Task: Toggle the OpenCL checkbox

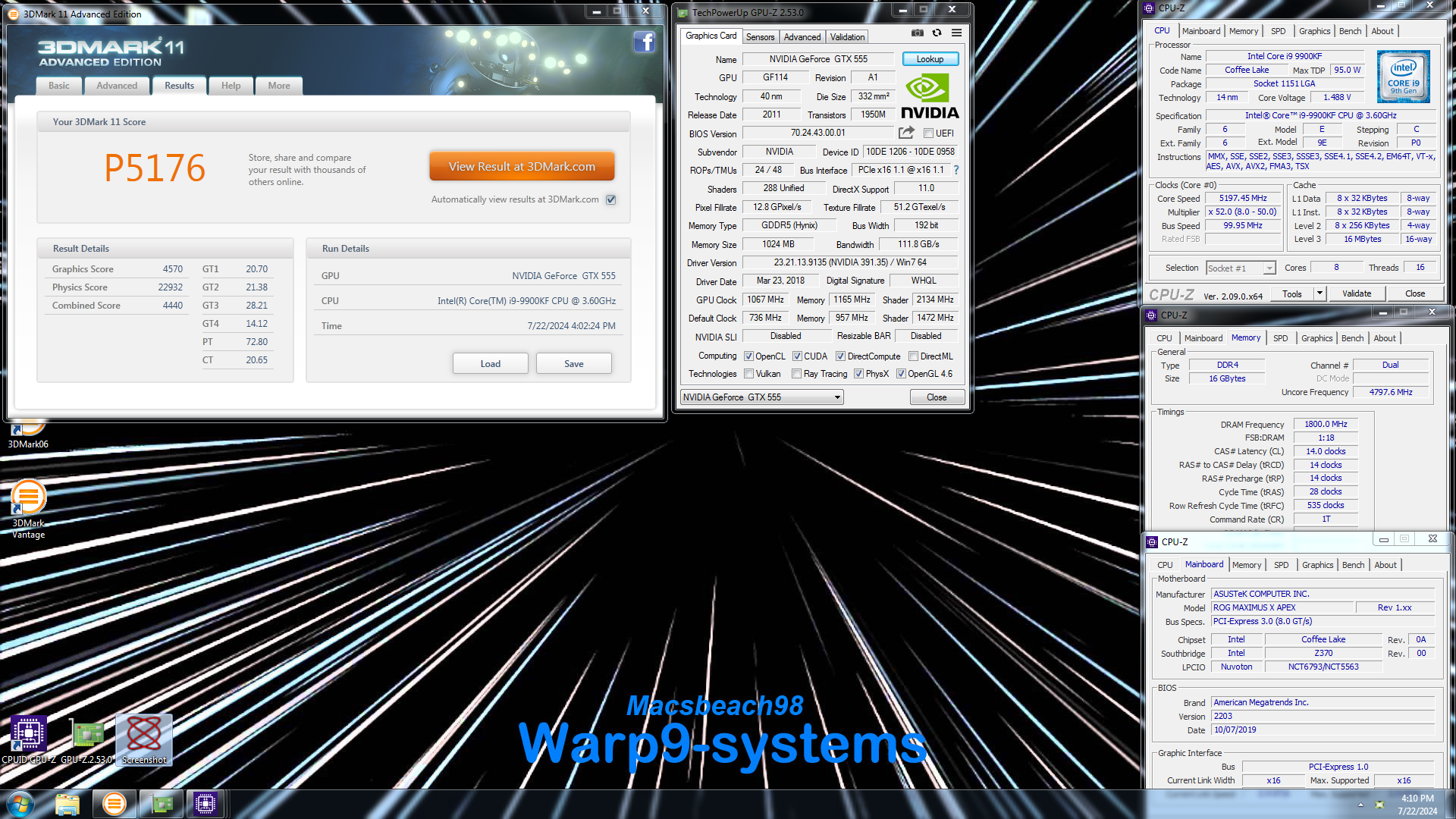Action: tap(748, 356)
